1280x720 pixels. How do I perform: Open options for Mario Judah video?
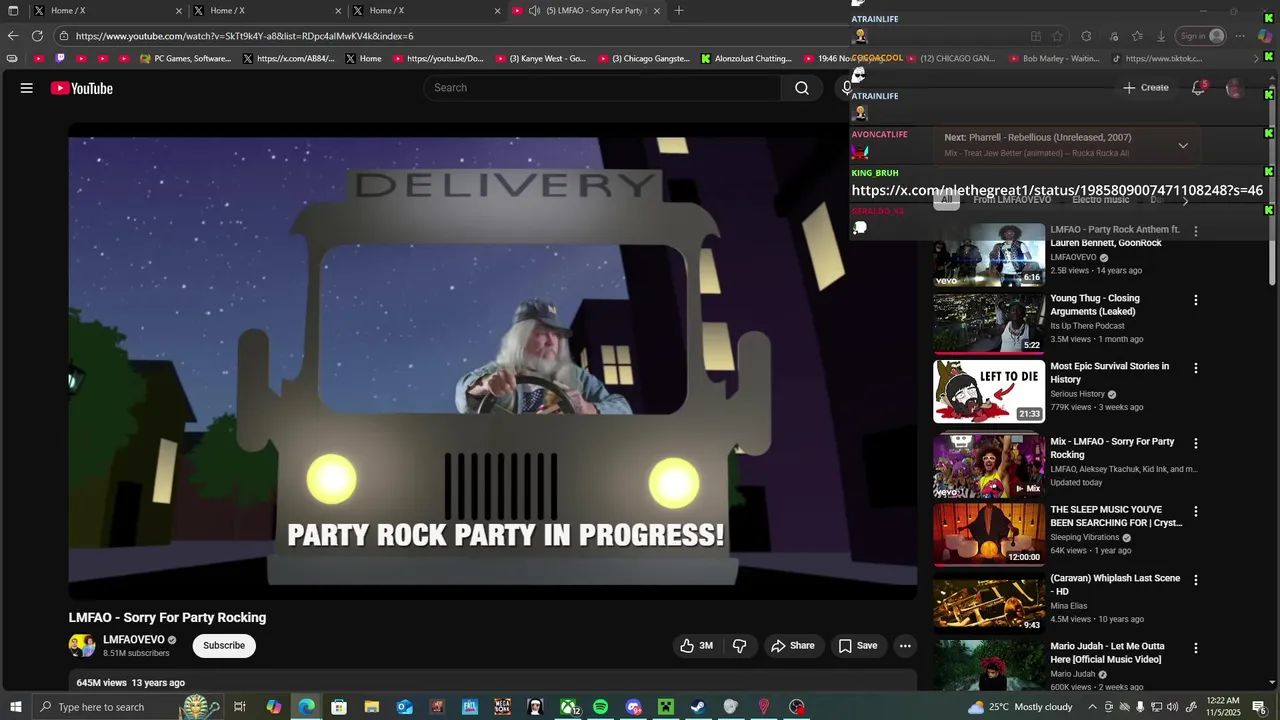click(1195, 648)
